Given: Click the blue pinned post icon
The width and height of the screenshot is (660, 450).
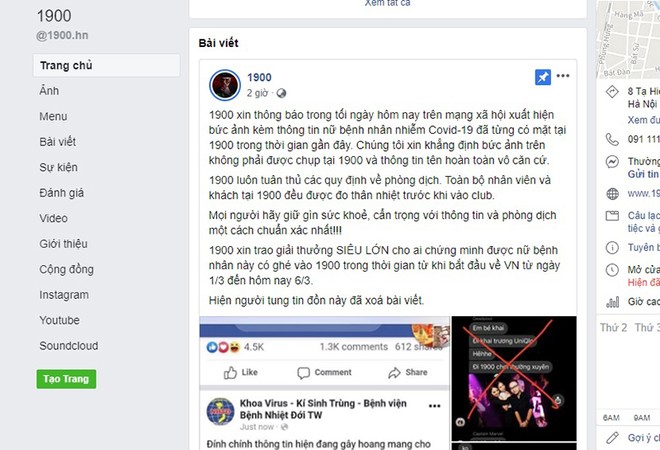Looking at the screenshot, I should click(543, 77).
